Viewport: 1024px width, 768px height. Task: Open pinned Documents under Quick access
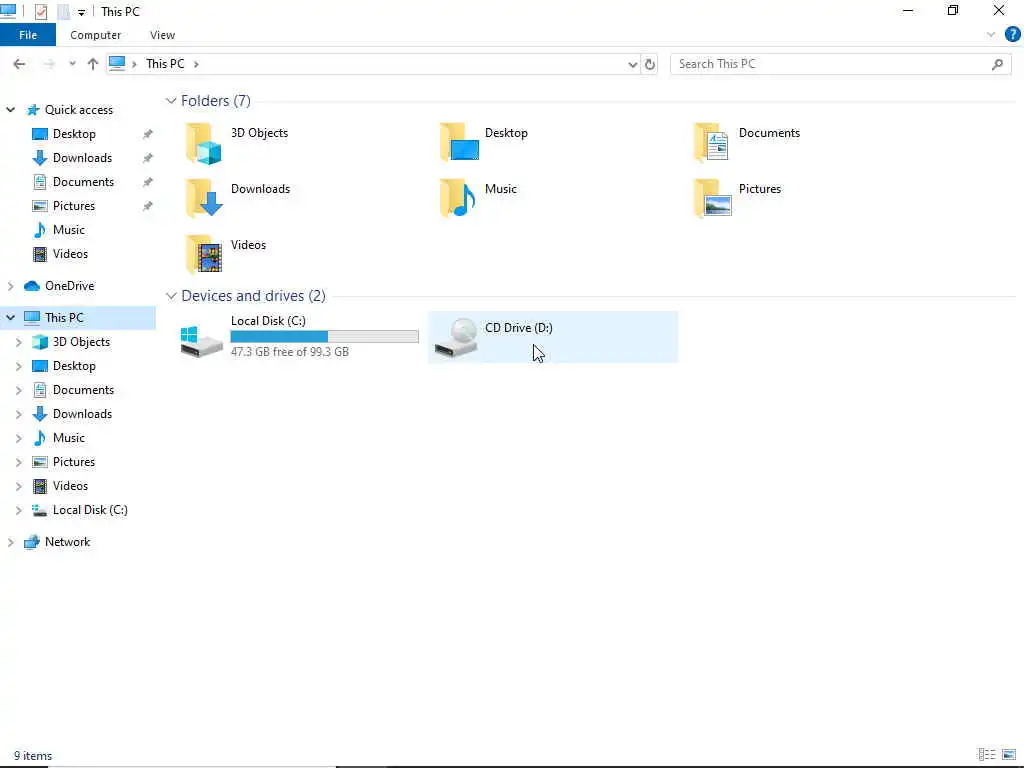[x=83, y=182]
